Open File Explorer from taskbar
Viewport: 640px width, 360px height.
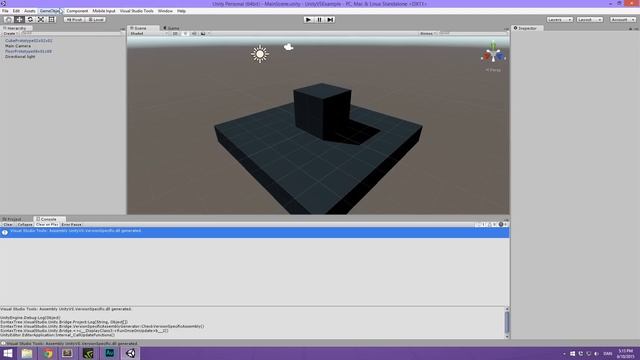coord(27,353)
